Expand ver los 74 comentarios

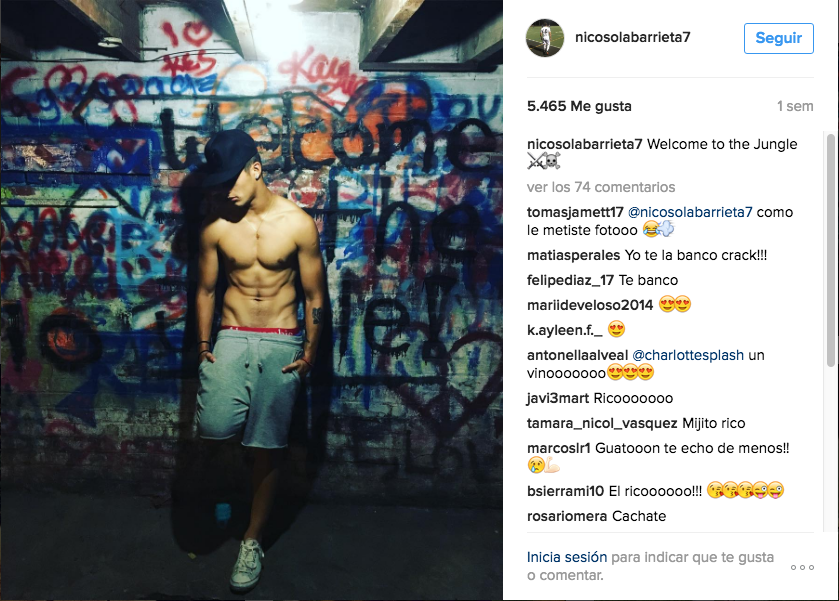[601, 187]
